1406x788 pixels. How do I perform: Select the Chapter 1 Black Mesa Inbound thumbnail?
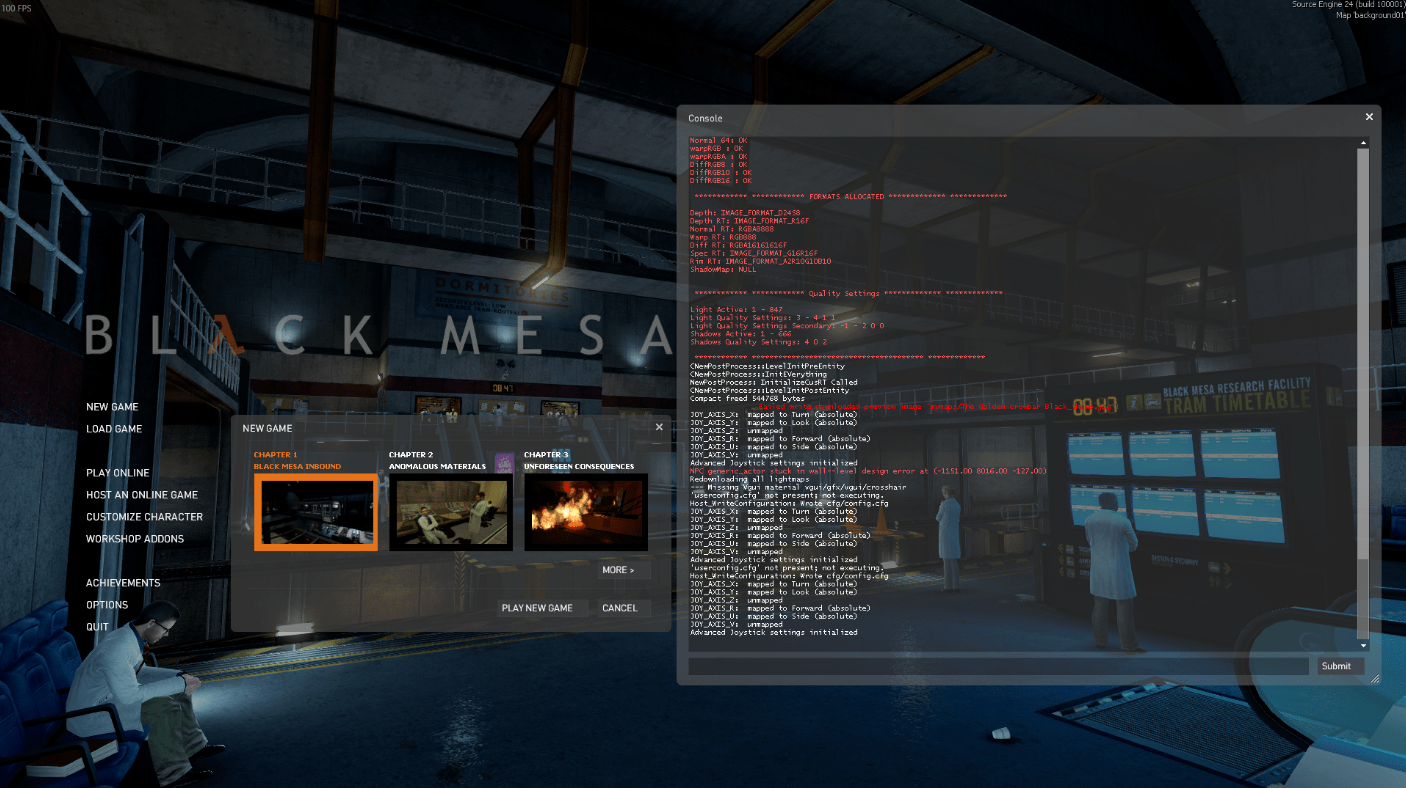(x=316, y=511)
